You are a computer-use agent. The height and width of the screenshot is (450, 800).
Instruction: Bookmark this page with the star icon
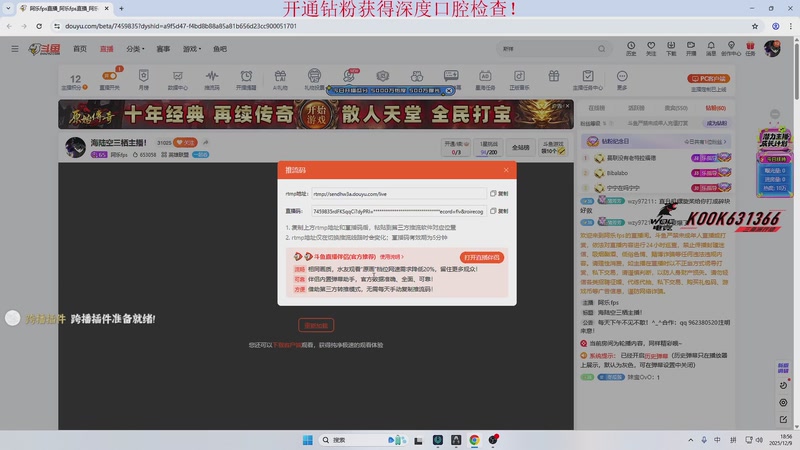pos(755,26)
